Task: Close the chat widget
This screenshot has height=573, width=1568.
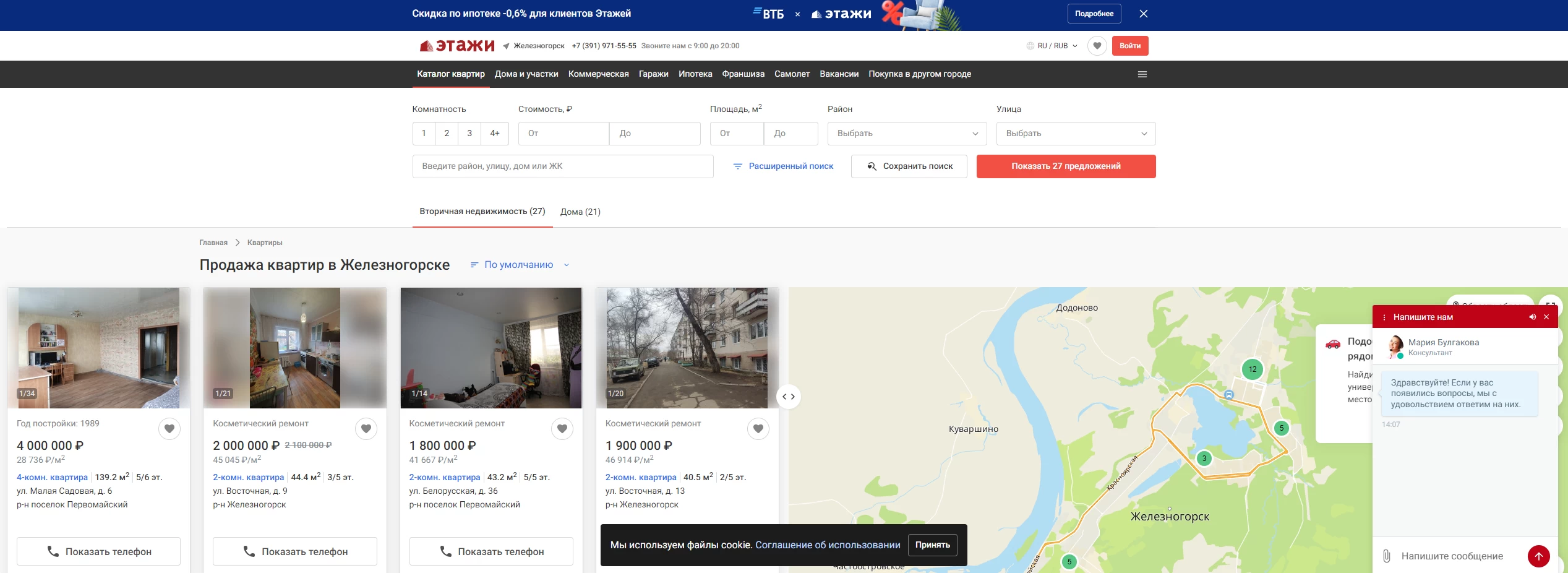Action: coord(1546,317)
